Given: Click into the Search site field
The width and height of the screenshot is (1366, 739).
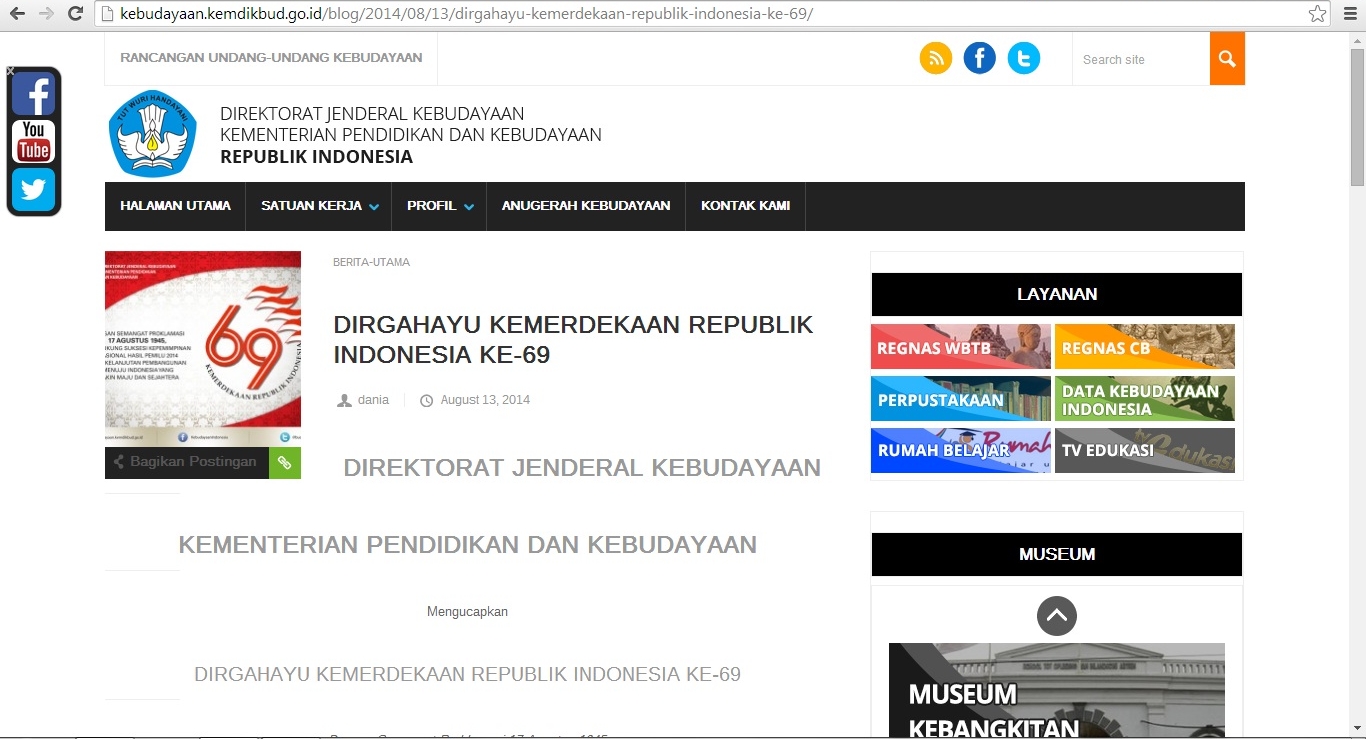Looking at the screenshot, I should pos(1138,60).
